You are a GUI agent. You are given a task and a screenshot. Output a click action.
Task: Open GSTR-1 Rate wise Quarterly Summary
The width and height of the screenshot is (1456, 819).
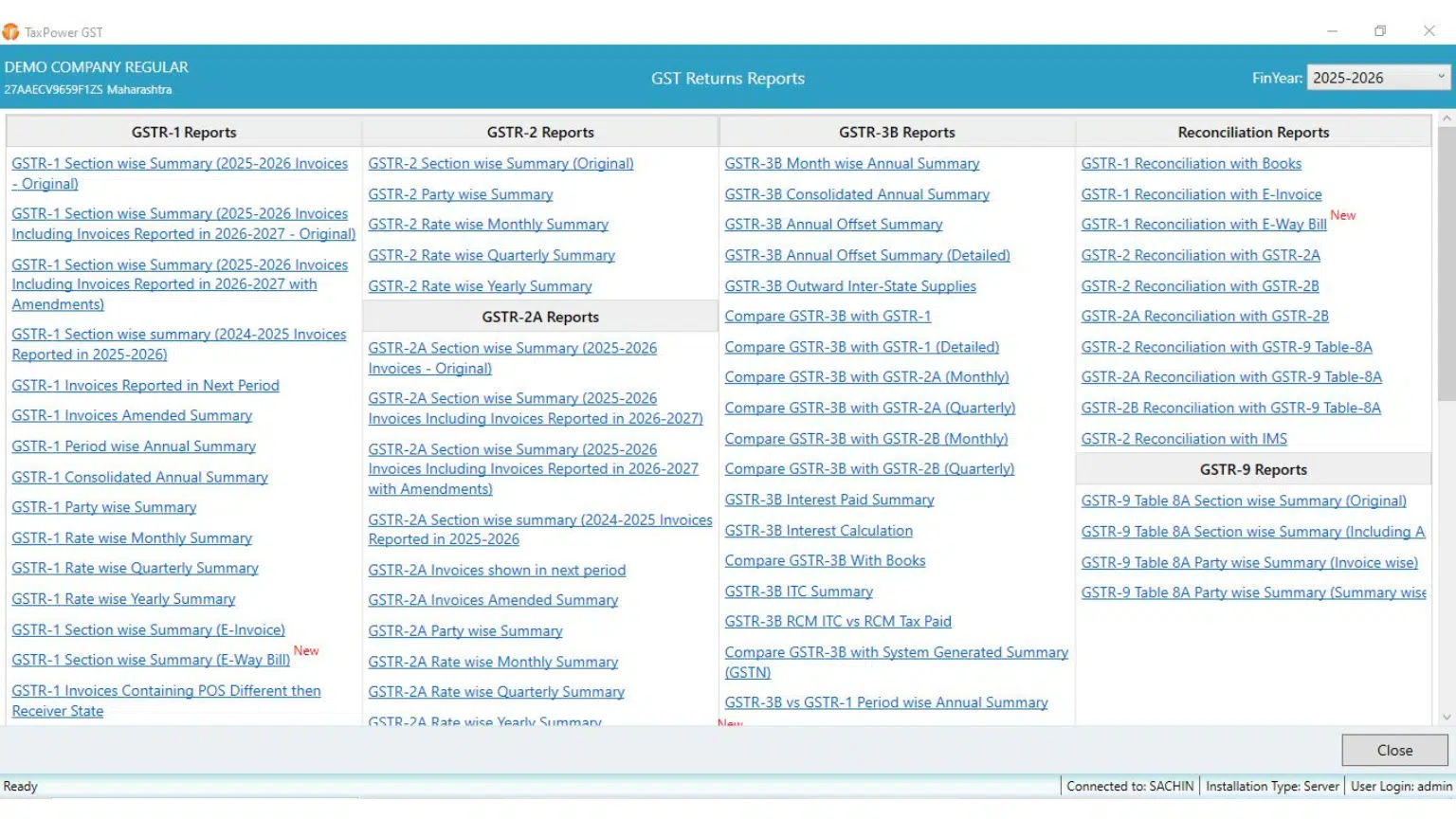pos(135,569)
